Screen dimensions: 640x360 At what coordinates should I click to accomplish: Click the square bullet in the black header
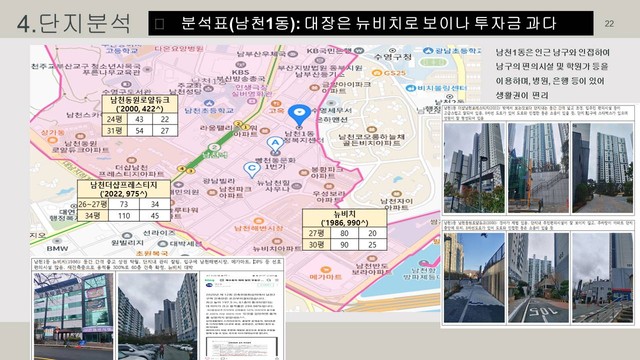(x=160, y=24)
